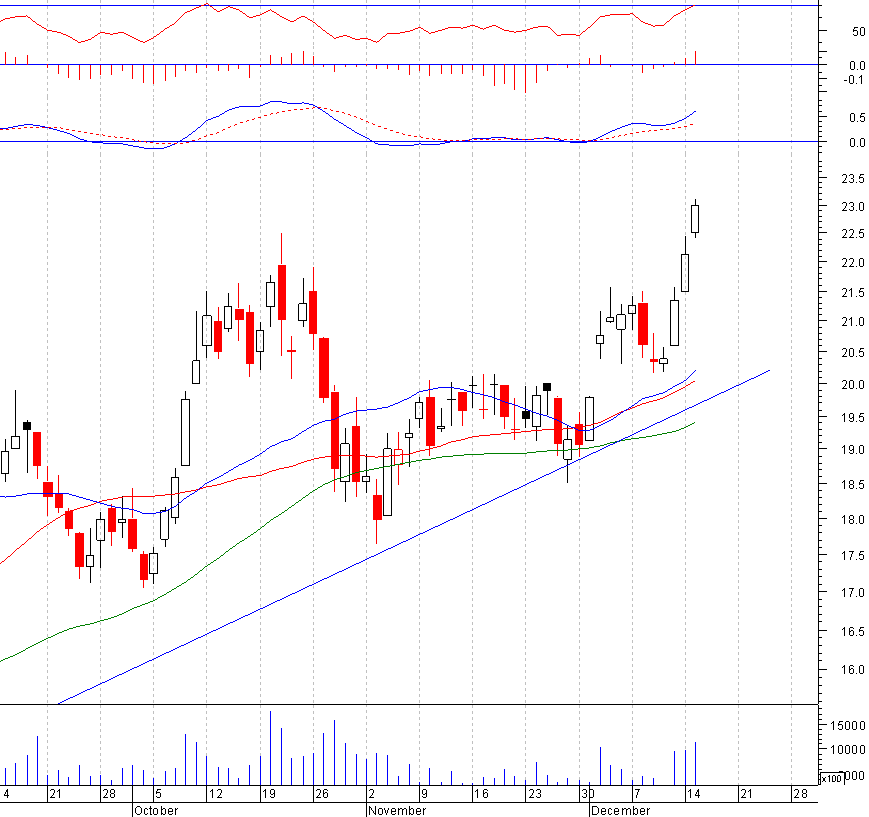The width and height of the screenshot is (869, 817).
Task: Click the date label 2 in November
Action: pyautogui.click(x=371, y=794)
